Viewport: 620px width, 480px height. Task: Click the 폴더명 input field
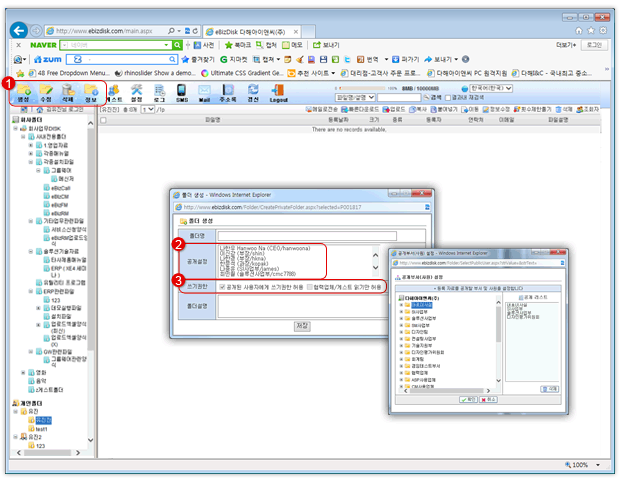click(x=307, y=236)
